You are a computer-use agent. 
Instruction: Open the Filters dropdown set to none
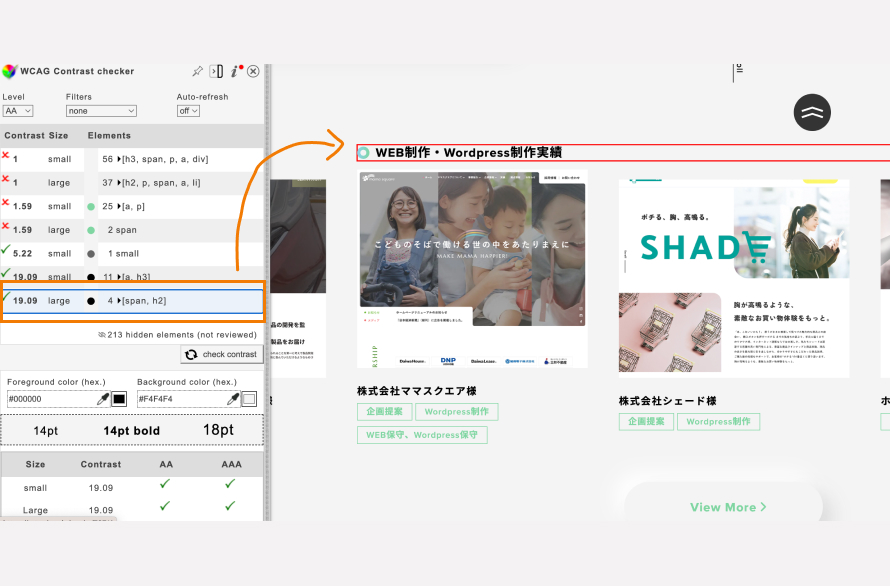click(101, 111)
